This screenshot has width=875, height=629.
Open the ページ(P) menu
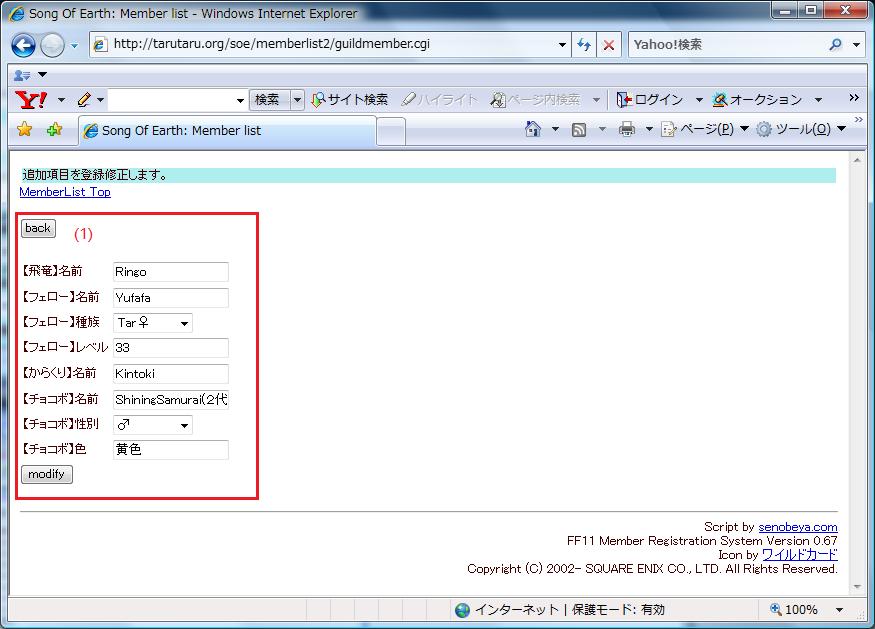click(698, 129)
